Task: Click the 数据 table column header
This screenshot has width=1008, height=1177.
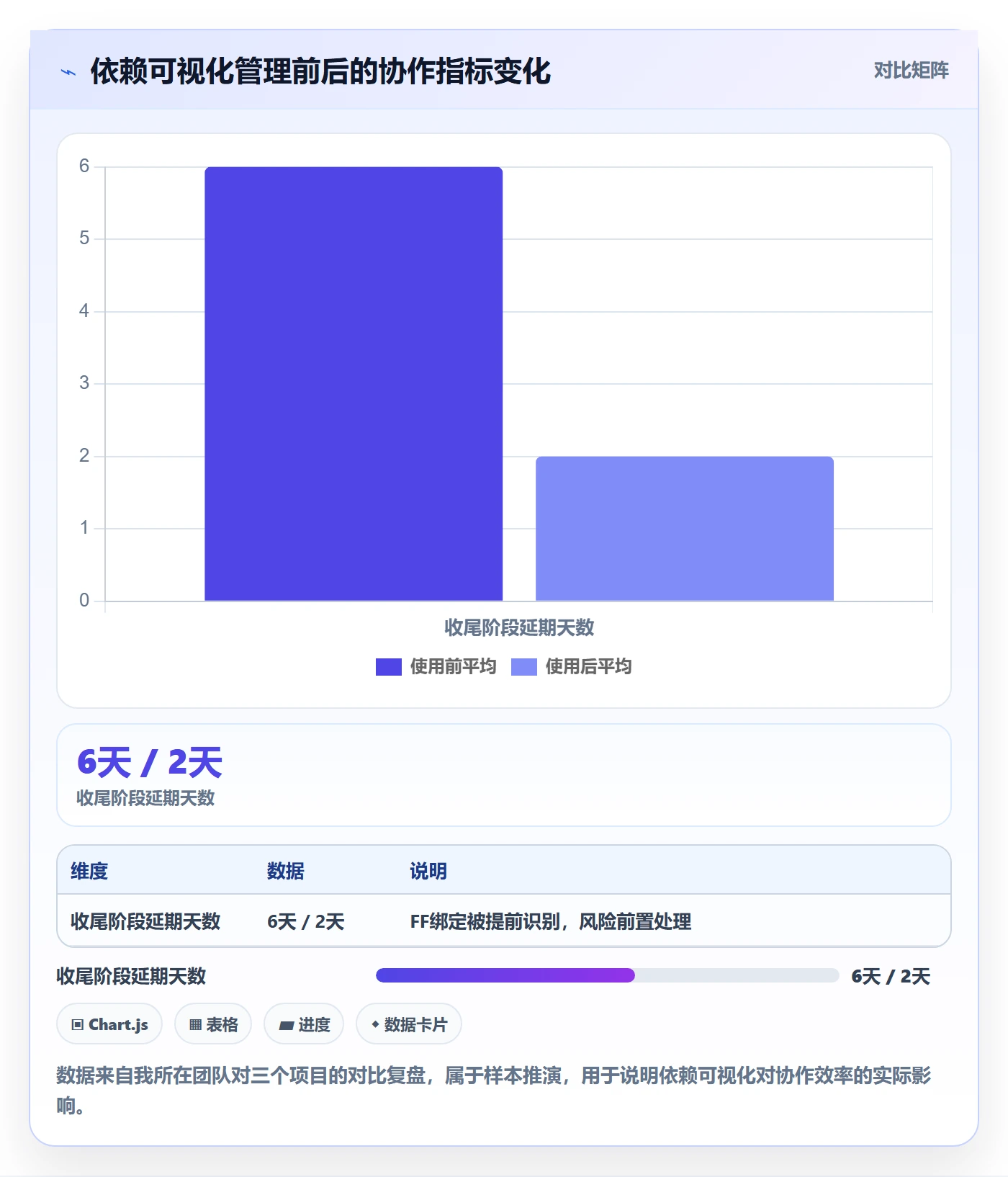Action: (286, 871)
